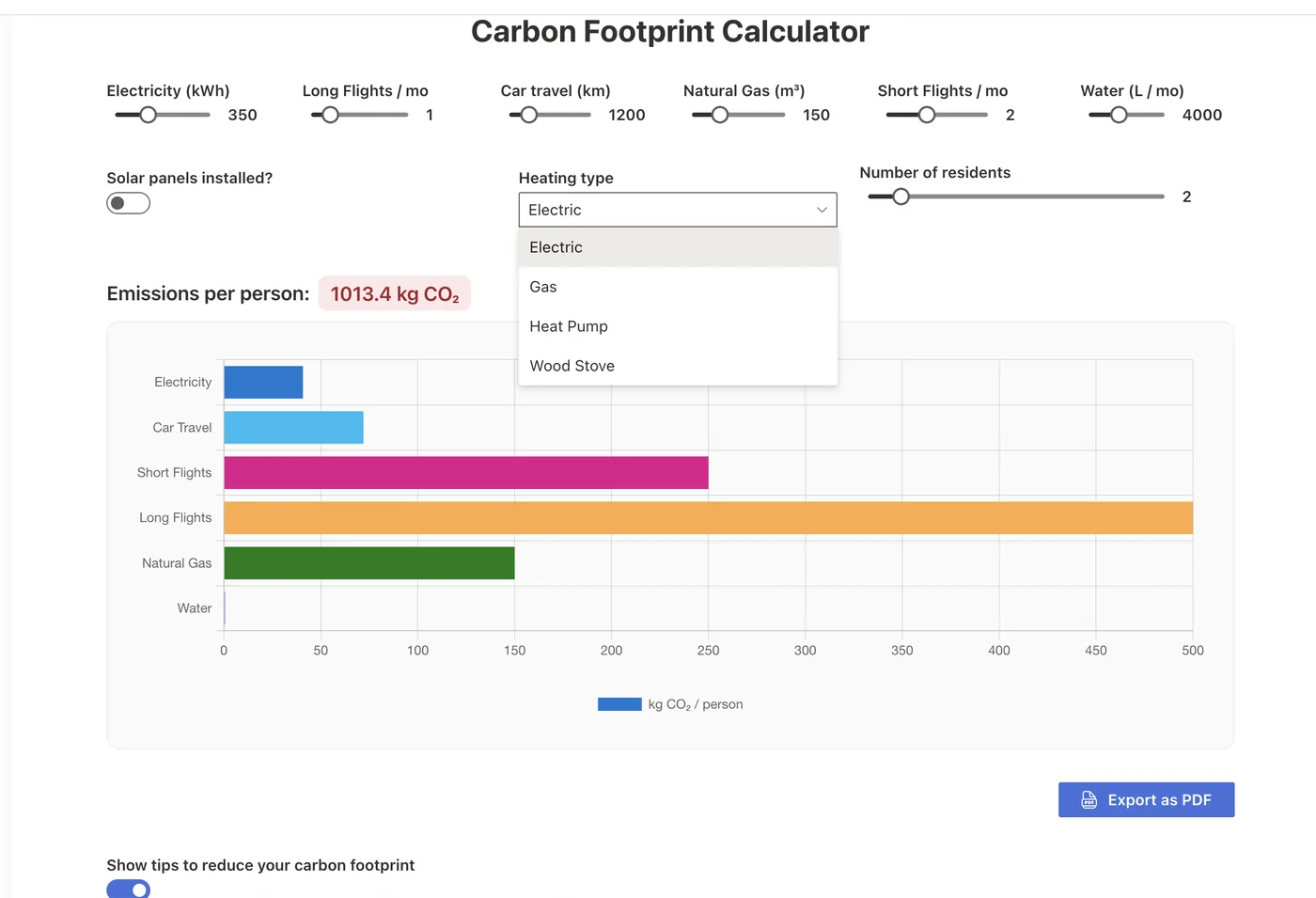The image size is (1316, 898).
Task: Click the PDF icon in Export button
Action: tap(1089, 800)
